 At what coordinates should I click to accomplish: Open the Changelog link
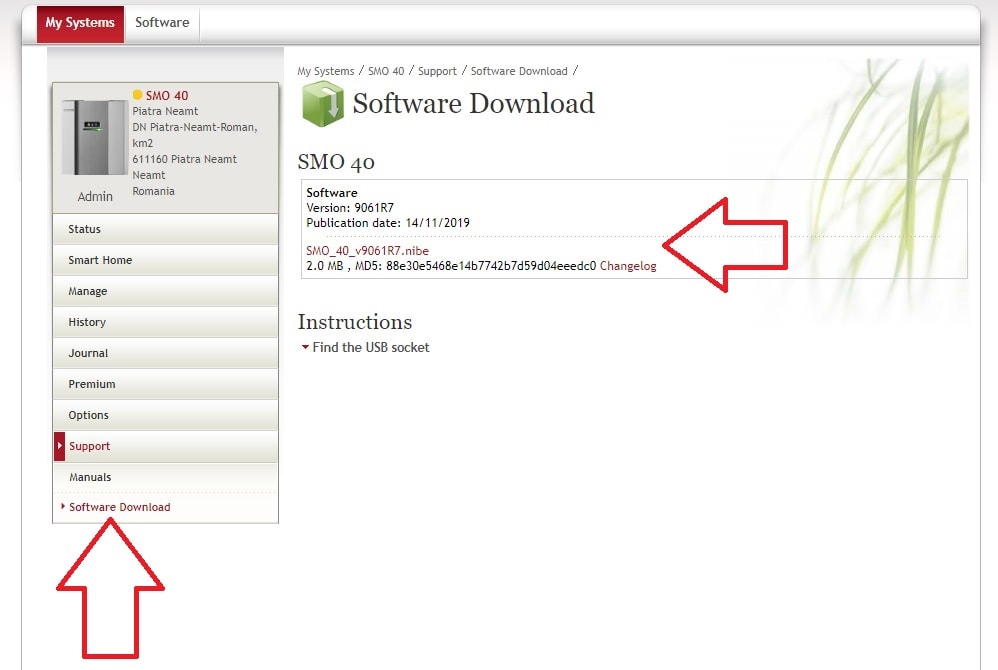click(x=628, y=266)
